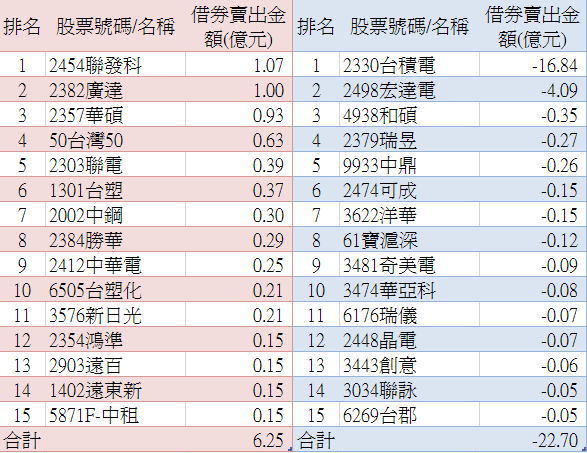Click the value 0.30 for 中鋼

coord(268,216)
